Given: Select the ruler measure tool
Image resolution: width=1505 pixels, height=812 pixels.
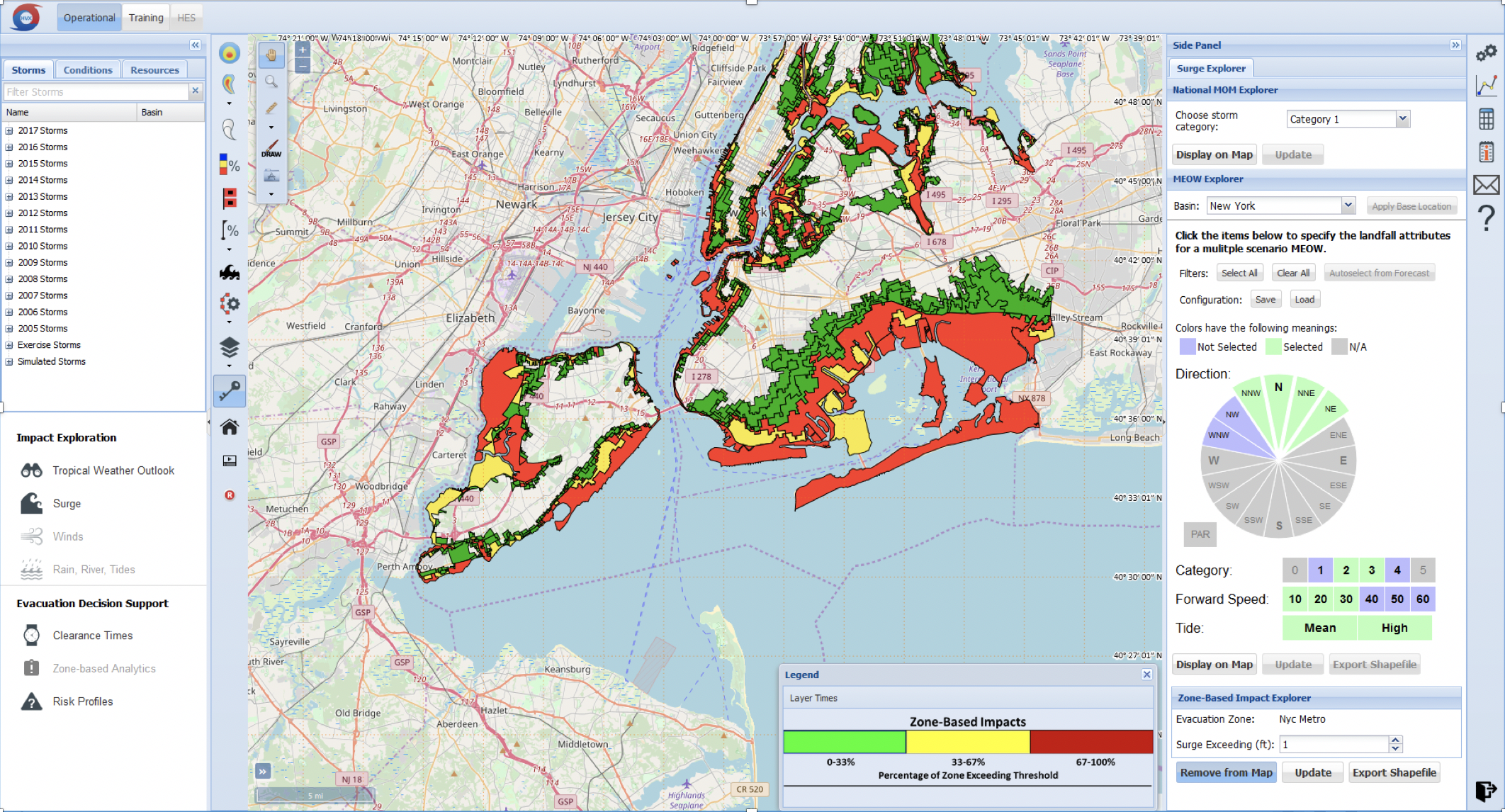Looking at the screenshot, I should pos(271,108).
